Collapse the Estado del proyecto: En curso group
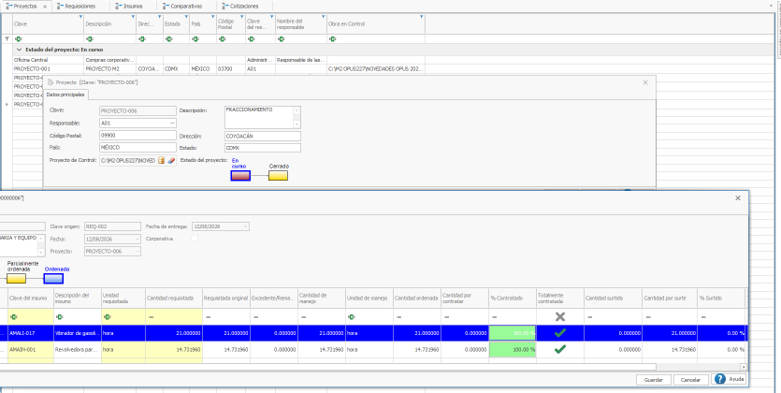 tap(19, 50)
